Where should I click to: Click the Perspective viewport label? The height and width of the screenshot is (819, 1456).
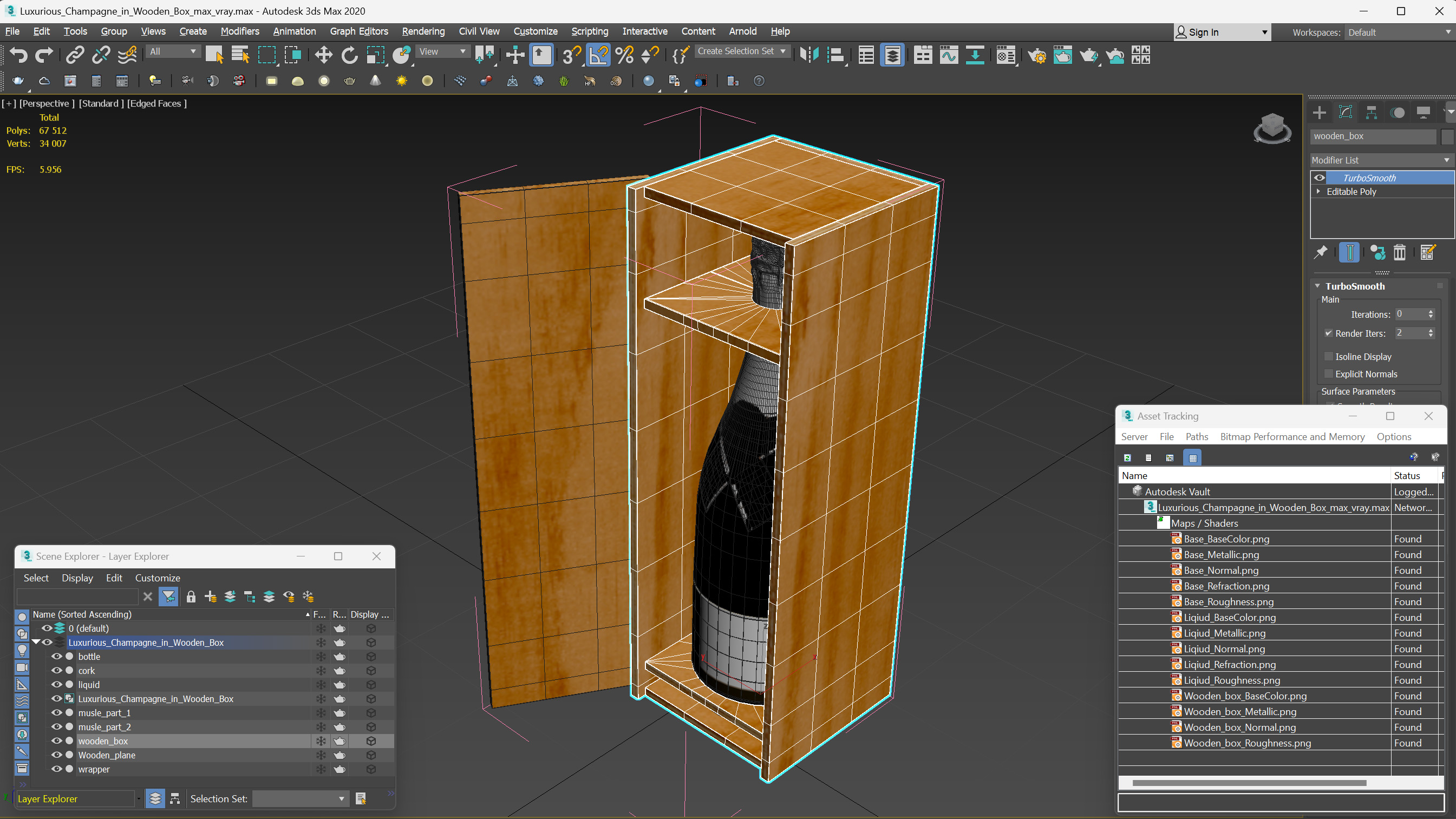47,103
